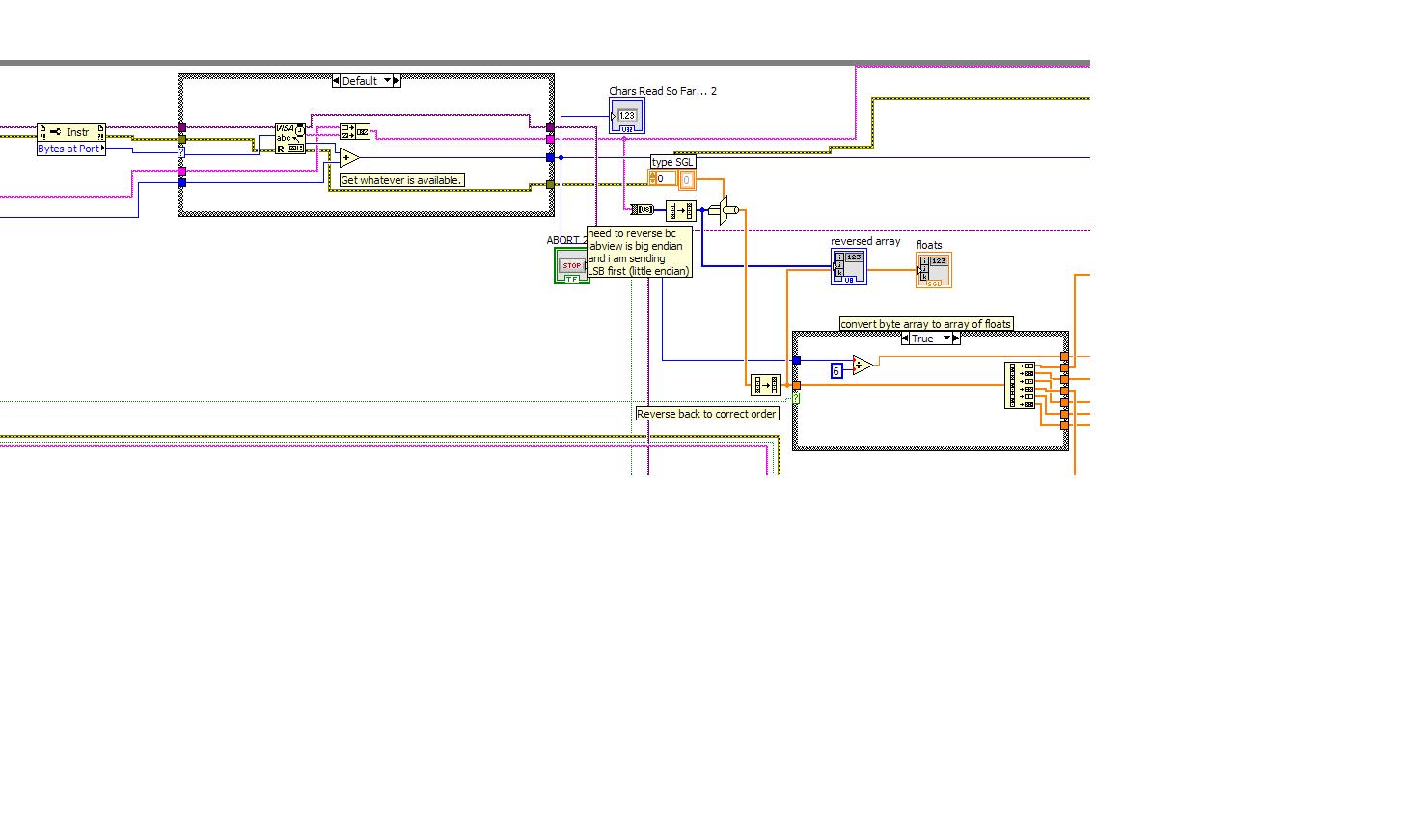Select the Divide function node
The height and width of the screenshot is (840, 1424).
[862, 366]
